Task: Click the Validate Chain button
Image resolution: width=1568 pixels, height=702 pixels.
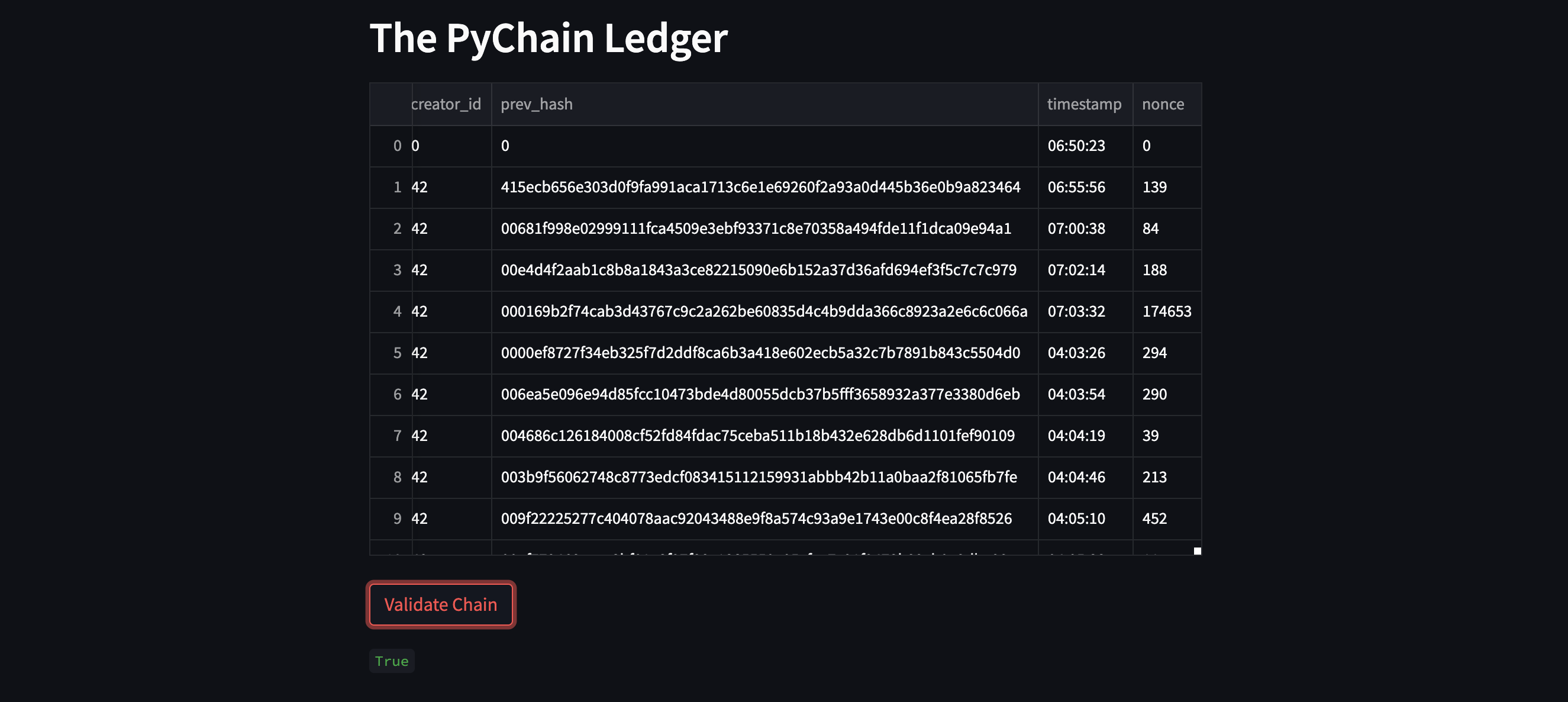Action: (441, 604)
